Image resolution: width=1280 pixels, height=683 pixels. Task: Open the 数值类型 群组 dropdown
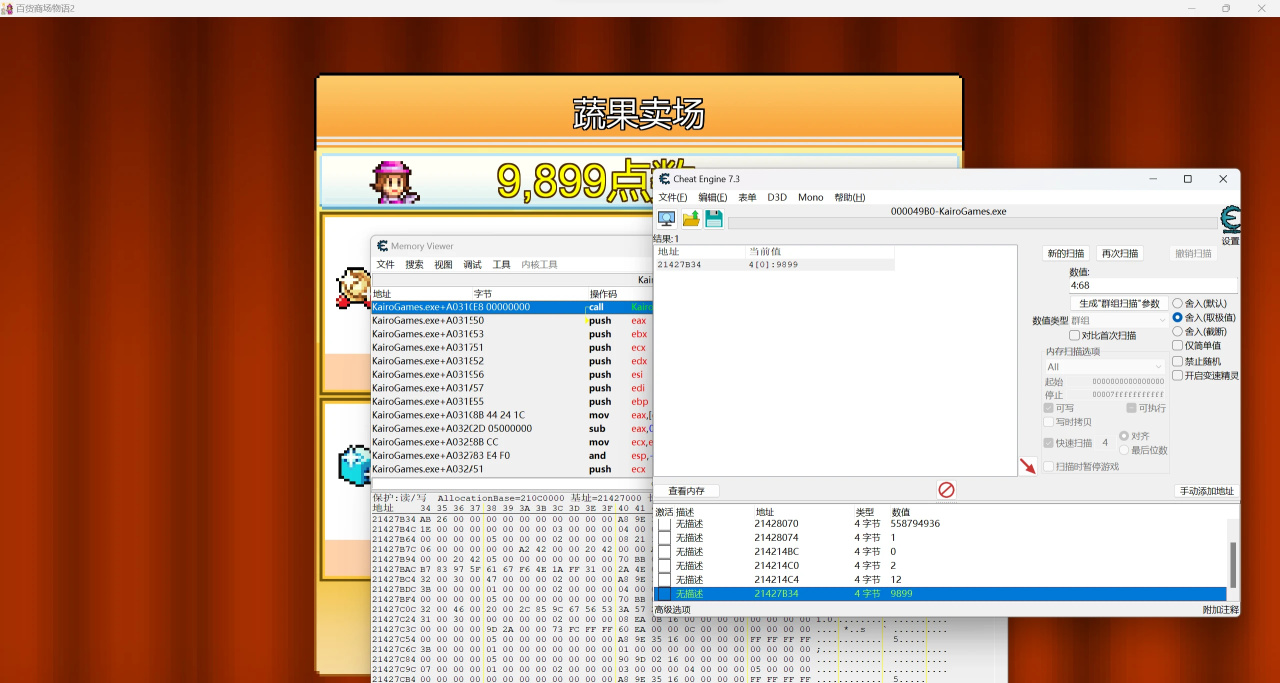pos(1118,320)
